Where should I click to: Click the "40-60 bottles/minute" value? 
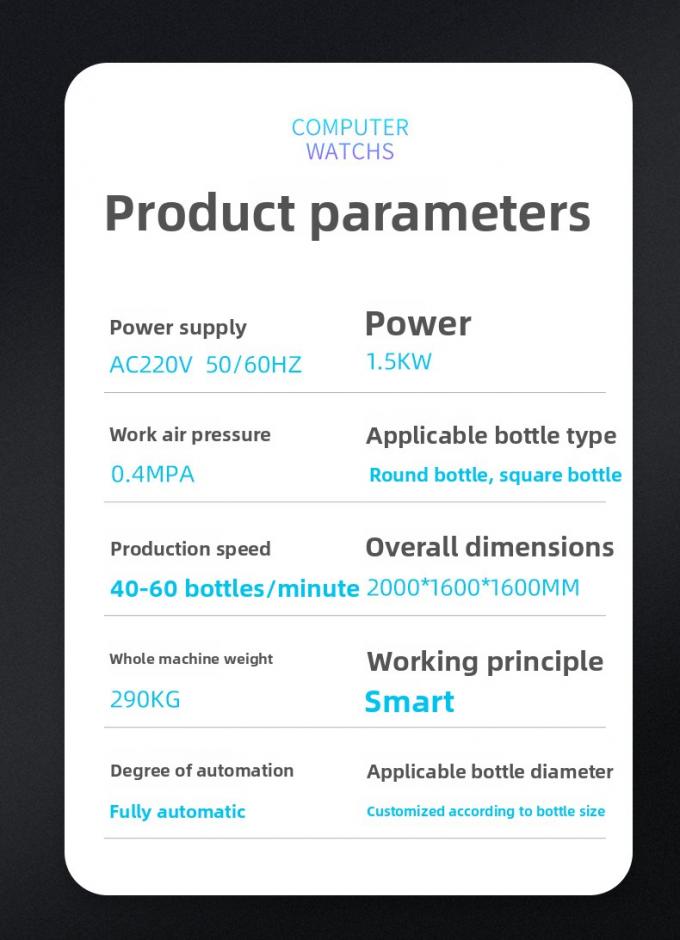[234, 589]
